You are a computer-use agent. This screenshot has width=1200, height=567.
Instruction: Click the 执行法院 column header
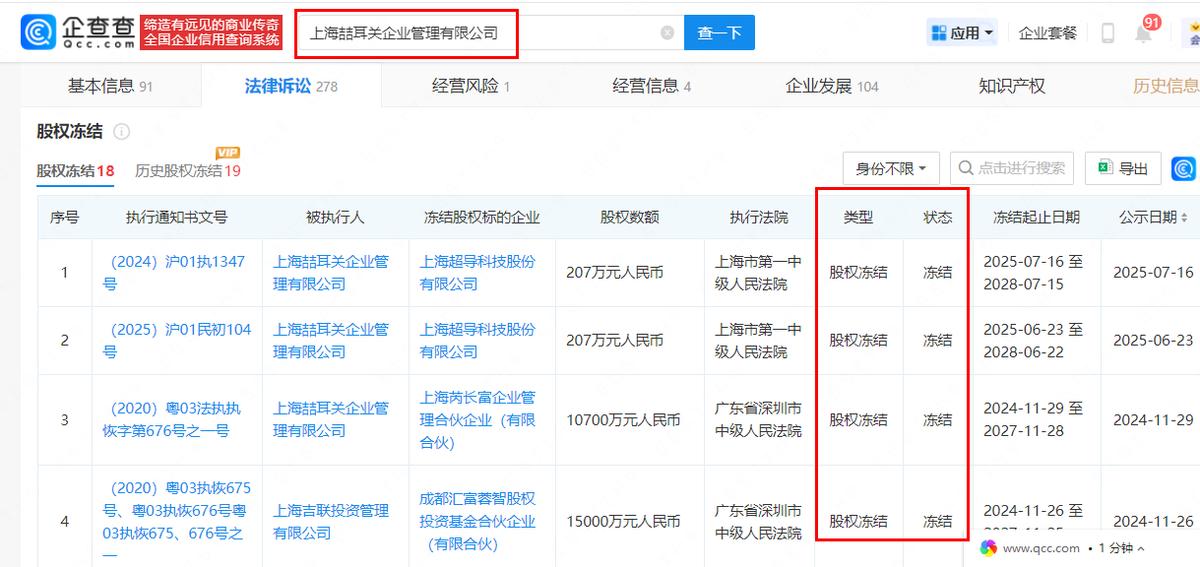[x=759, y=217]
